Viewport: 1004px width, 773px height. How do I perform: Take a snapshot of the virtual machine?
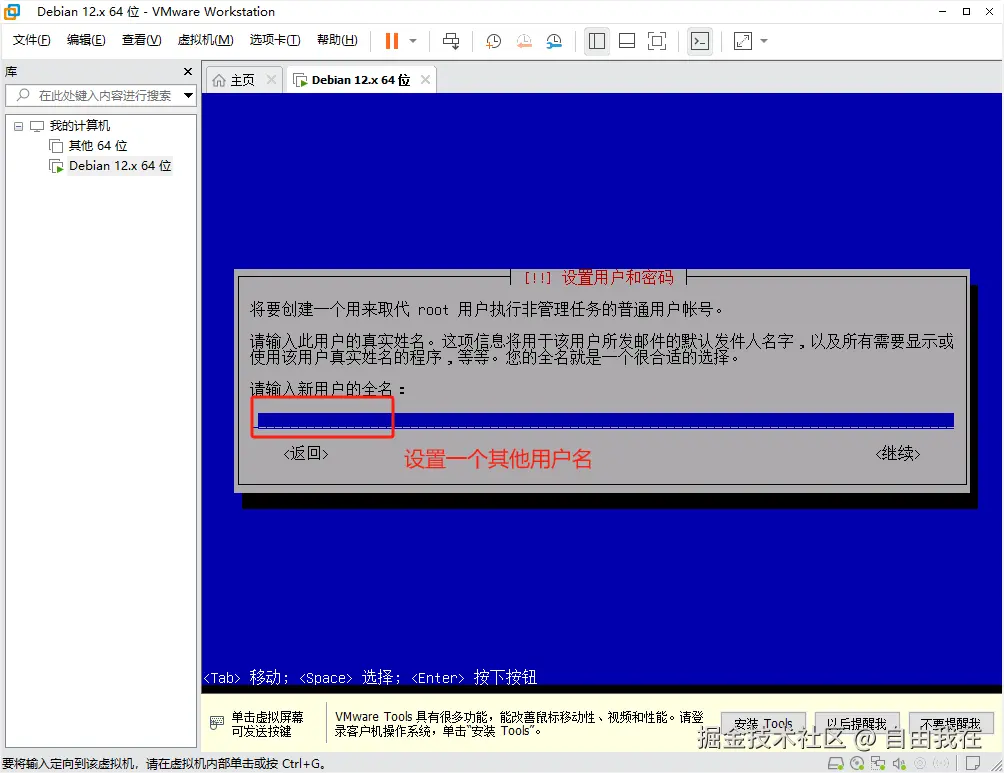[492, 41]
